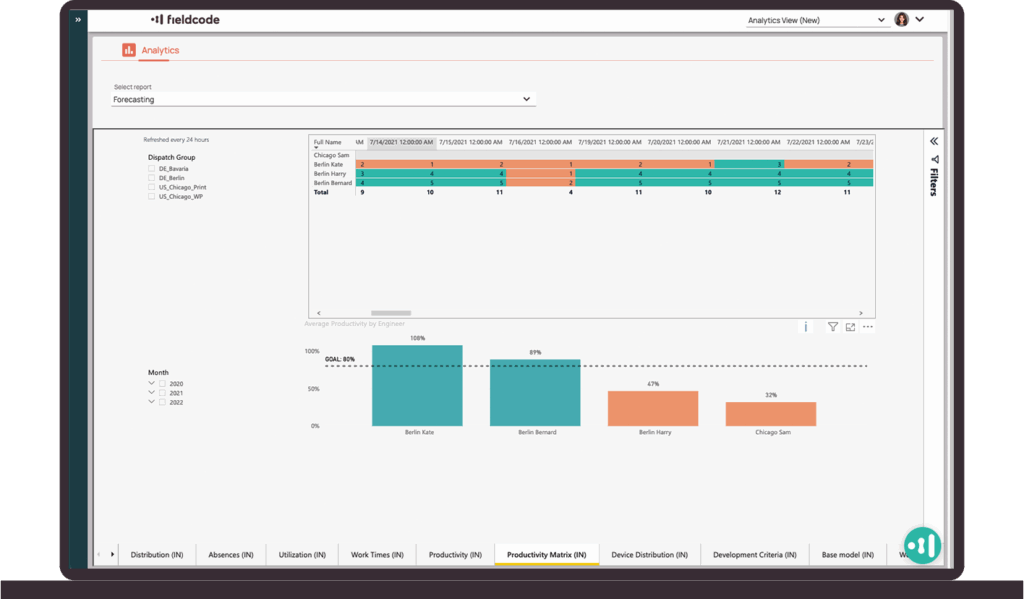Click the matrix horizontal scrollbar thumb
Screen dimensions: 1024x599
coord(391,313)
